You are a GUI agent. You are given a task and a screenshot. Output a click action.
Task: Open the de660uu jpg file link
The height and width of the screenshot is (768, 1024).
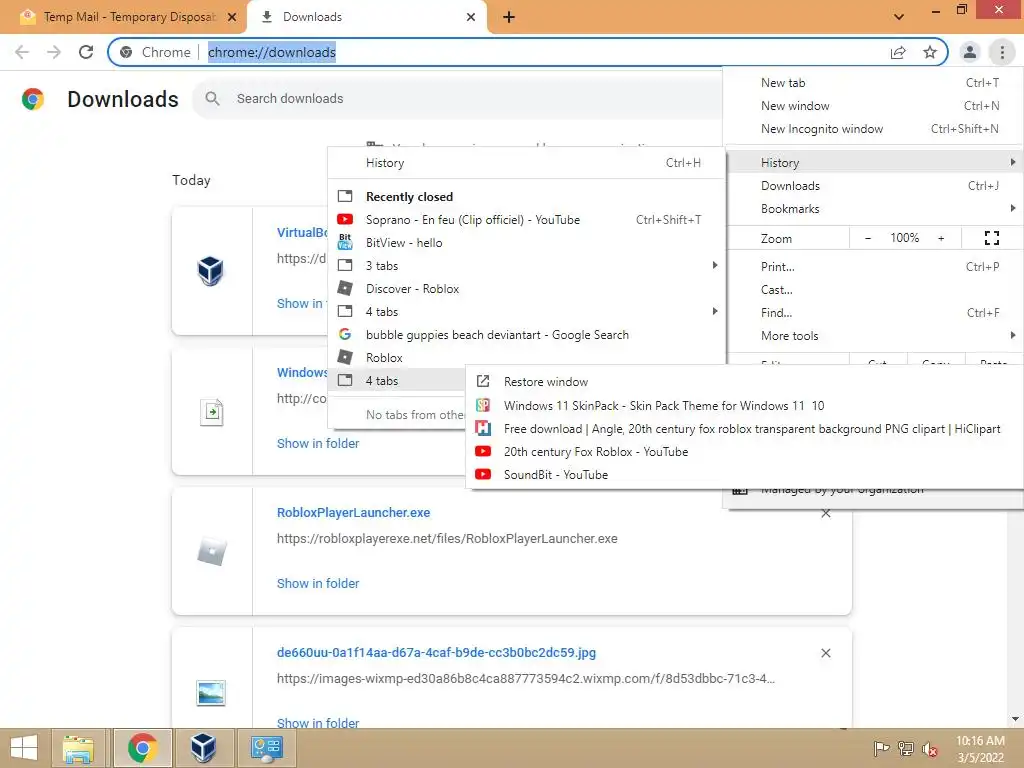click(x=436, y=652)
